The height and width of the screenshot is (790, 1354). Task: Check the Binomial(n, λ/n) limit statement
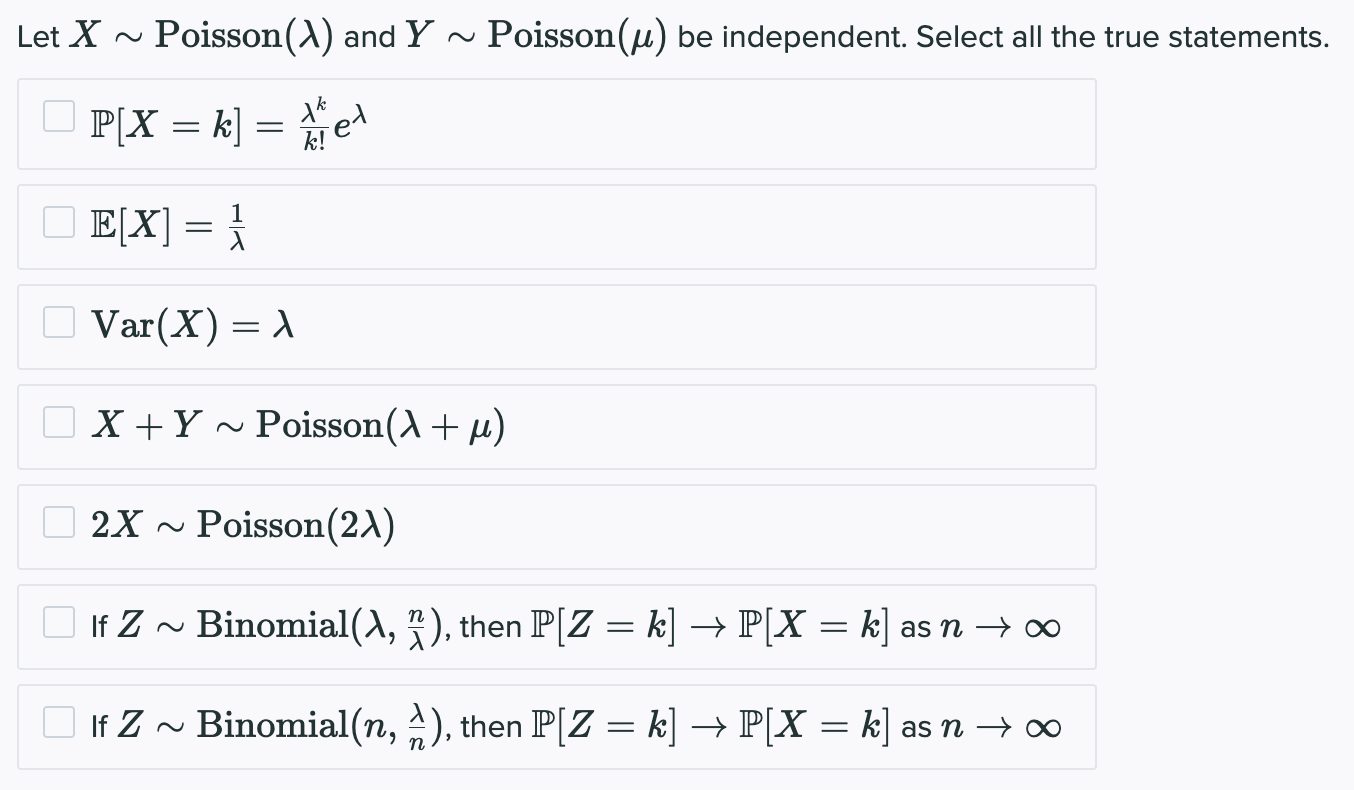pyautogui.click(x=59, y=721)
